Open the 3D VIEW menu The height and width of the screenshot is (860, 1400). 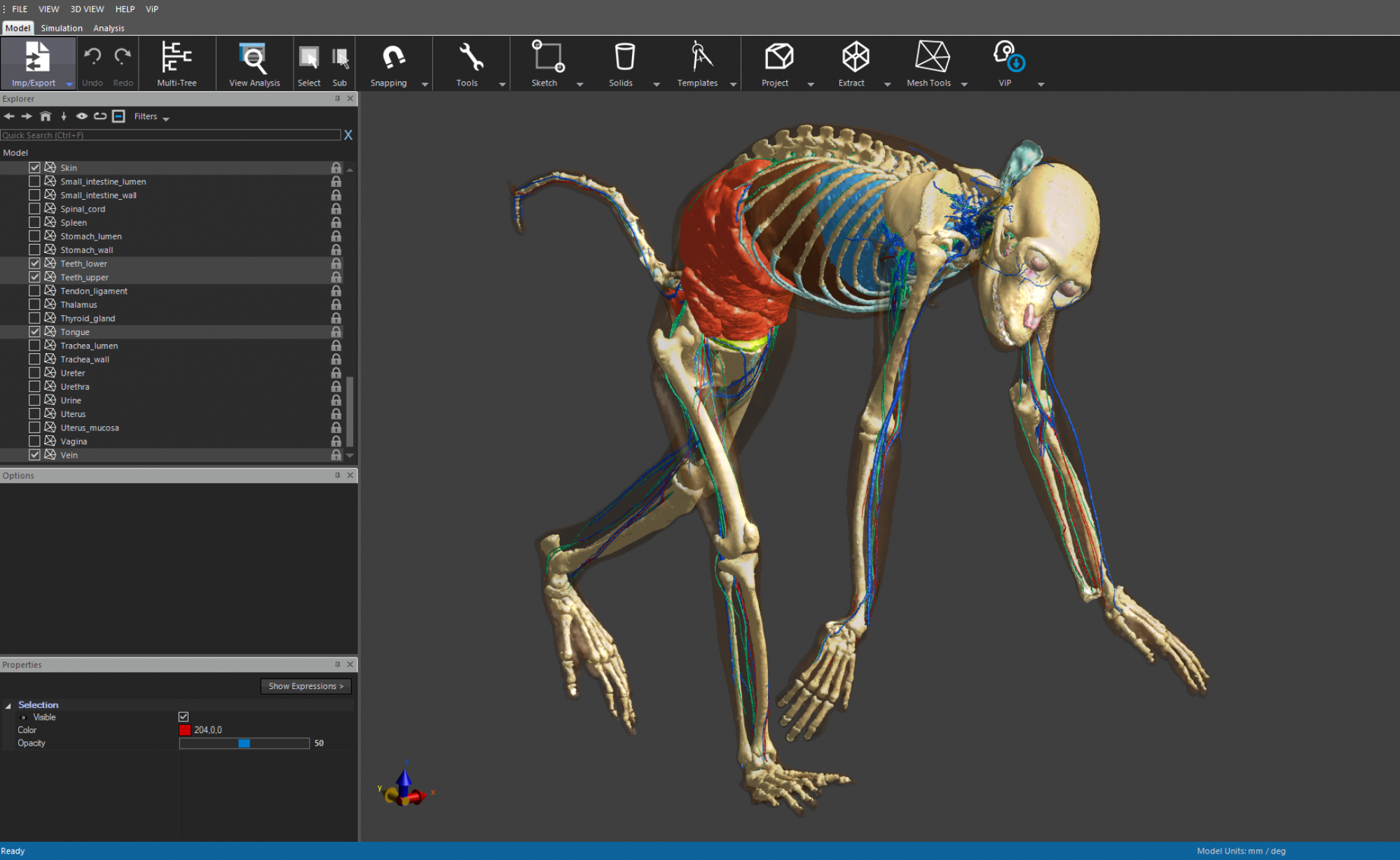86,9
